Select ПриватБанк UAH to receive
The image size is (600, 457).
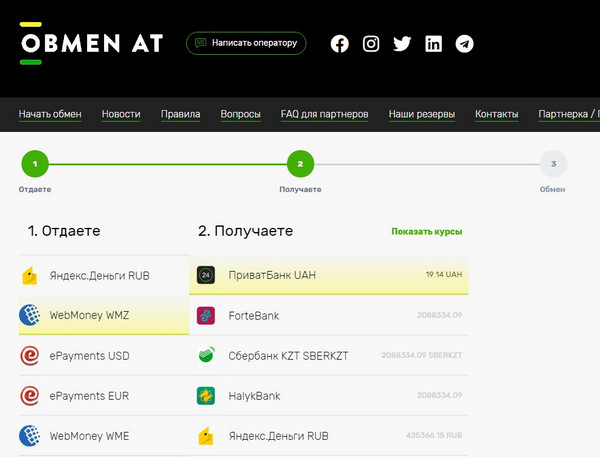[x=329, y=275]
